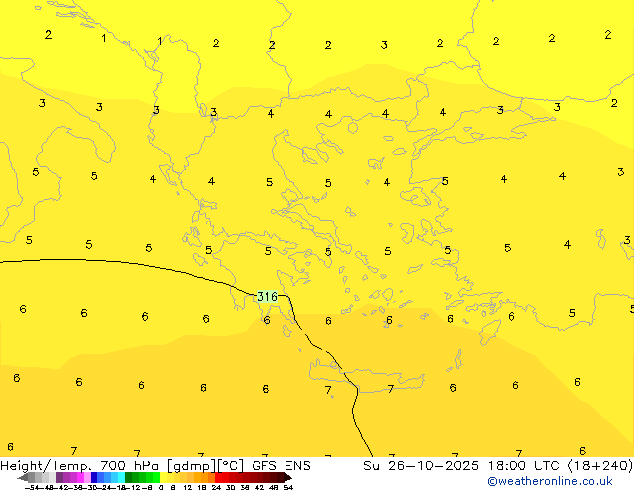The width and height of the screenshot is (634, 490).
Task: Click the 316 height contour label
Action: click(267, 297)
